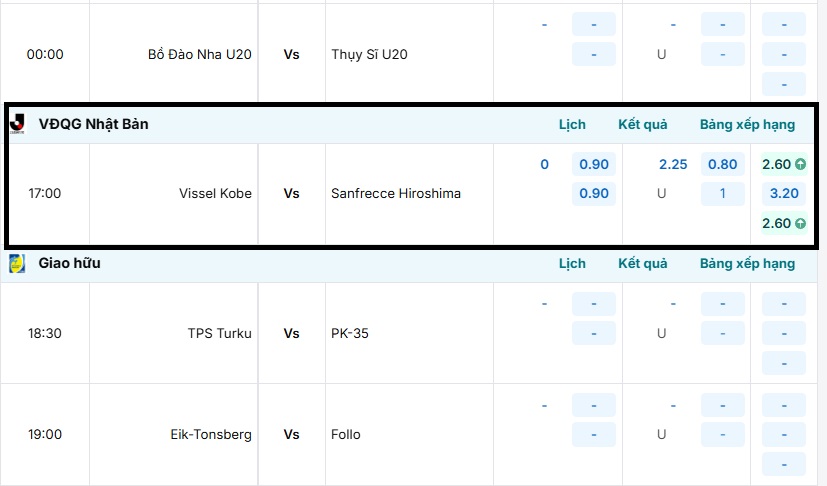Select the 3.20 draw odds button

point(784,194)
